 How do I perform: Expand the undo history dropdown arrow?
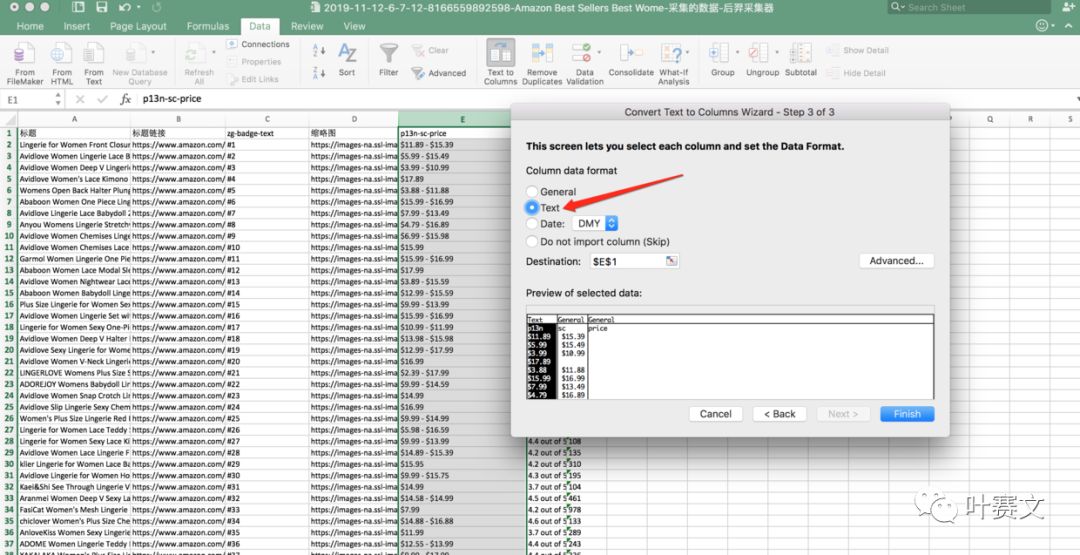[x=138, y=8]
